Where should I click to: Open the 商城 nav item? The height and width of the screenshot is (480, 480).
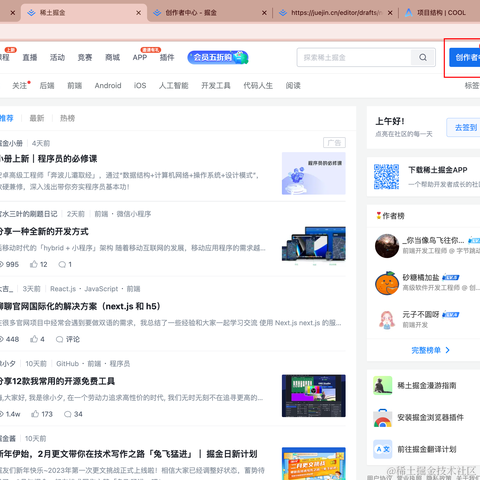(112, 58)
